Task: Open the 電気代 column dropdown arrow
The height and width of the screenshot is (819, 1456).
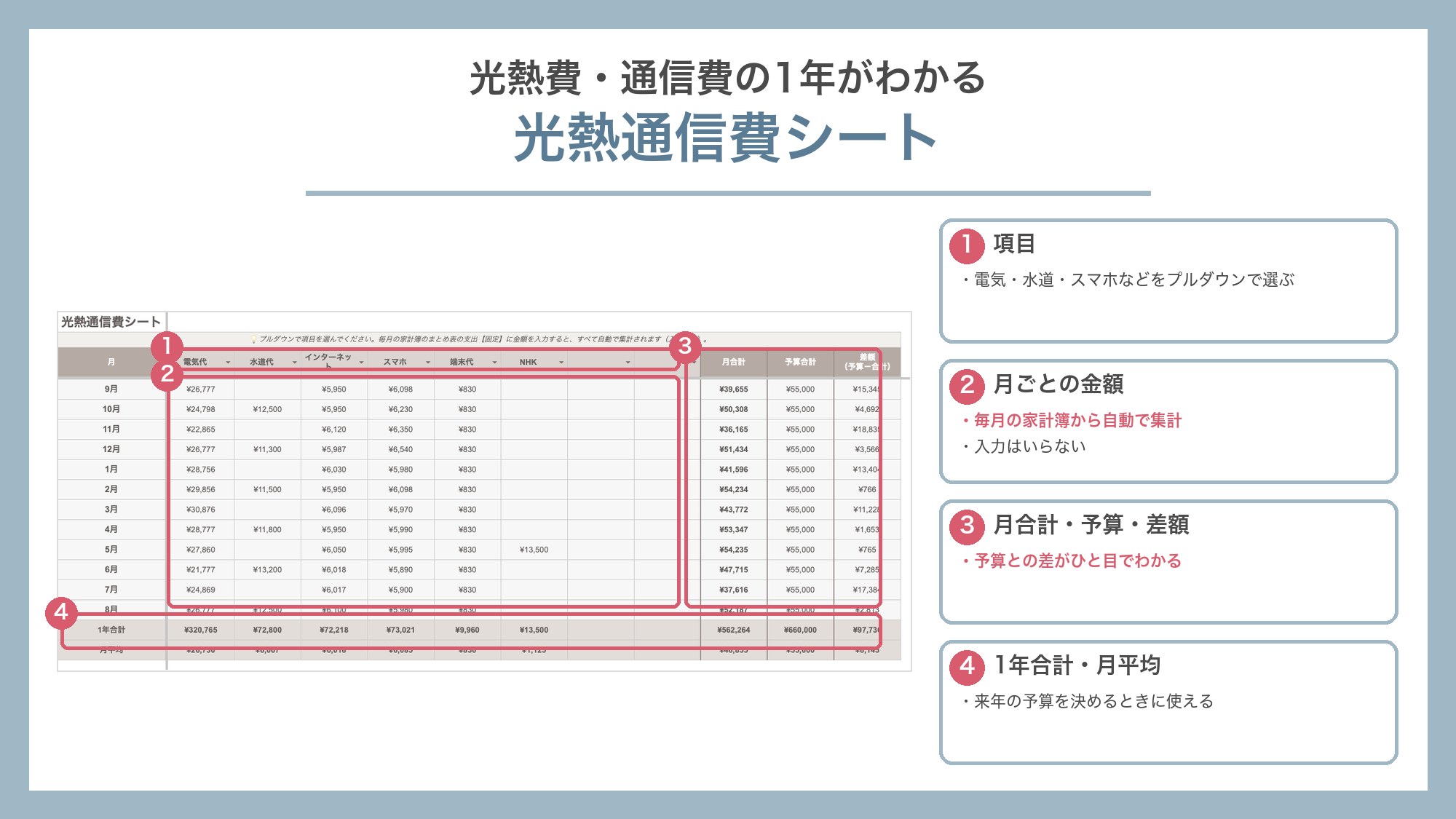Action: tap(228, 363)
